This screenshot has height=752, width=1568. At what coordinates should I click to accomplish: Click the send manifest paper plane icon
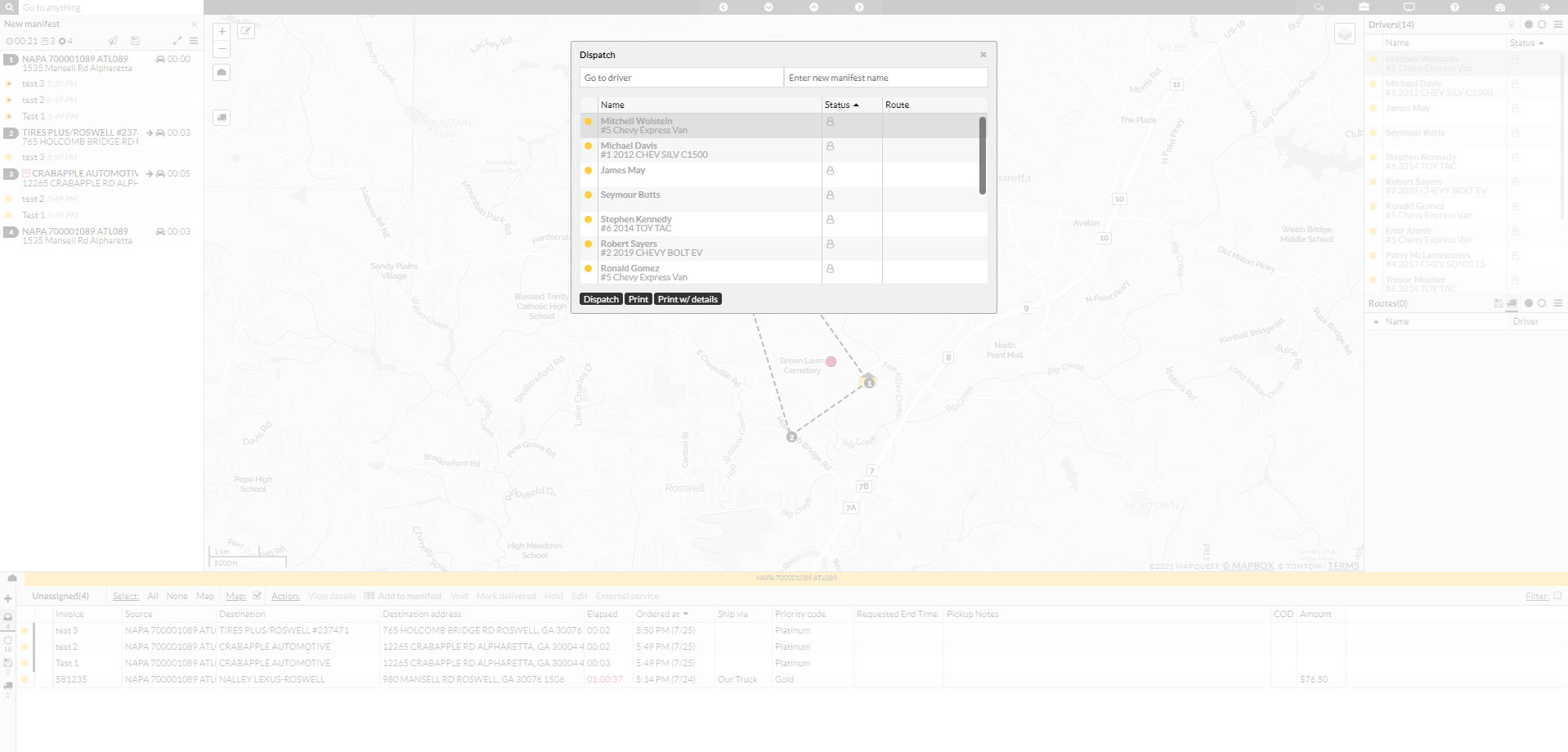coord(112,40)
